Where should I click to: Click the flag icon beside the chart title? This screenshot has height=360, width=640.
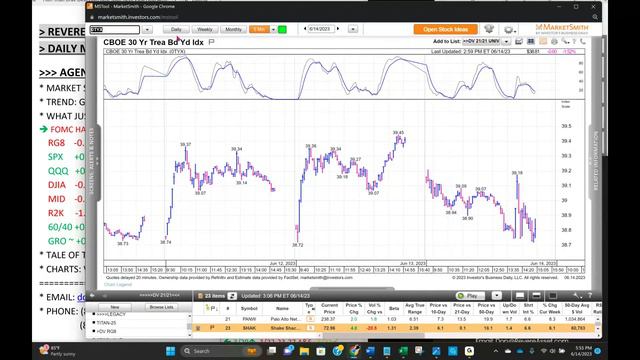tap(211, 42)
